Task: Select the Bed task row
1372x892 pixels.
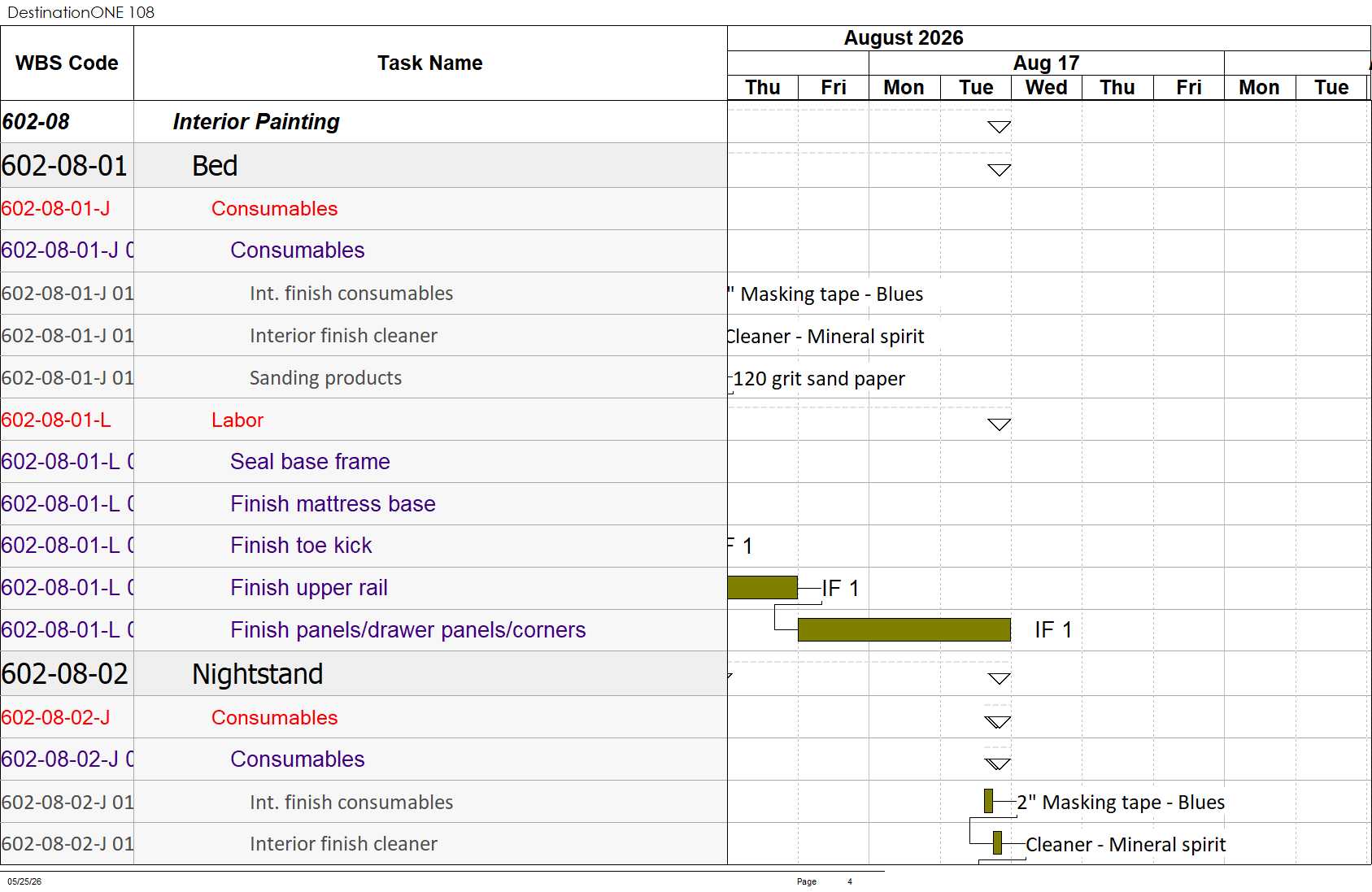Action: (364, 166)
